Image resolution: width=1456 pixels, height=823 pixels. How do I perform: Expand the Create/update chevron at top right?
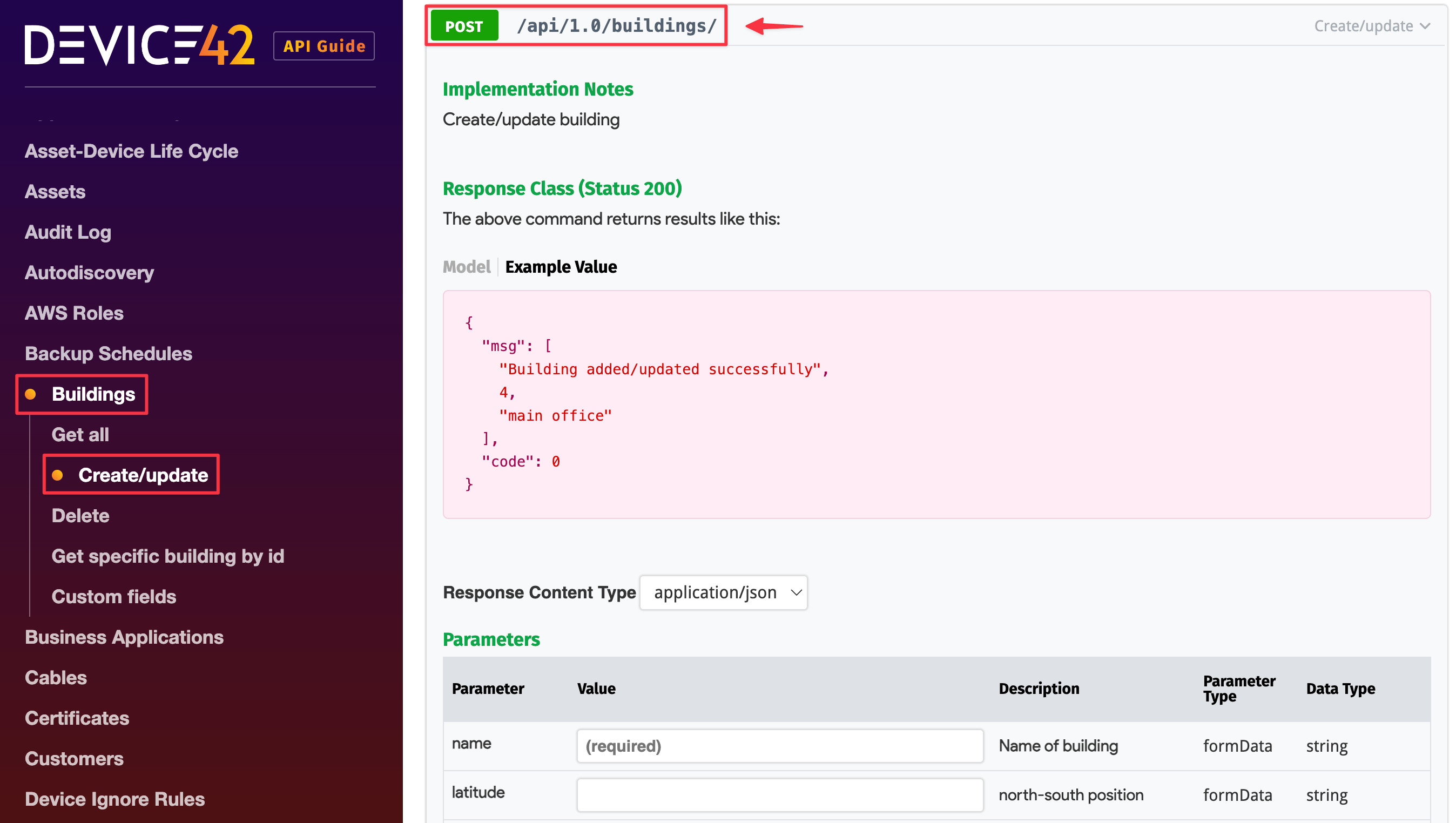1425,26
